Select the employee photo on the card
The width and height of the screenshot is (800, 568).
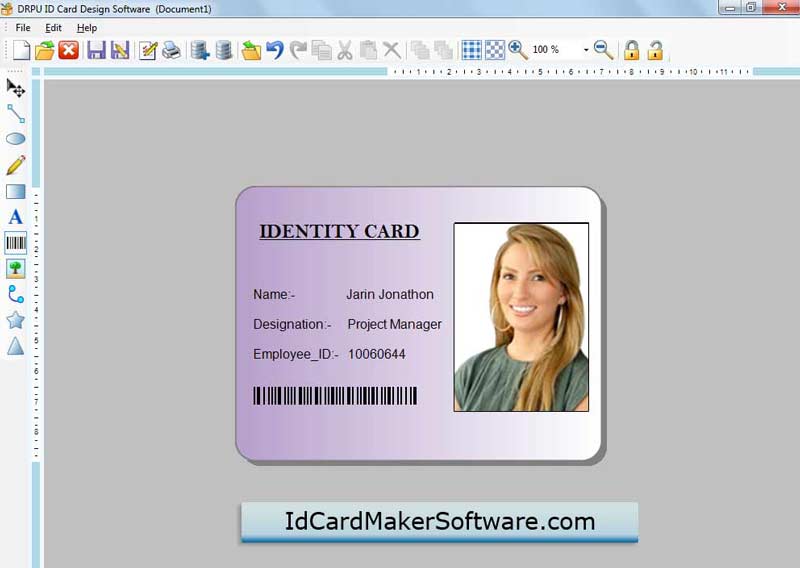point(521,316)
